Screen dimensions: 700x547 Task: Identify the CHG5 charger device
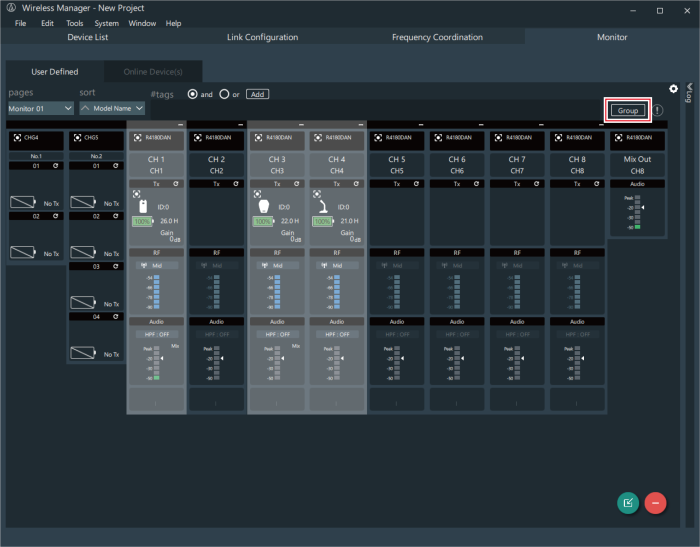(77, 138)
